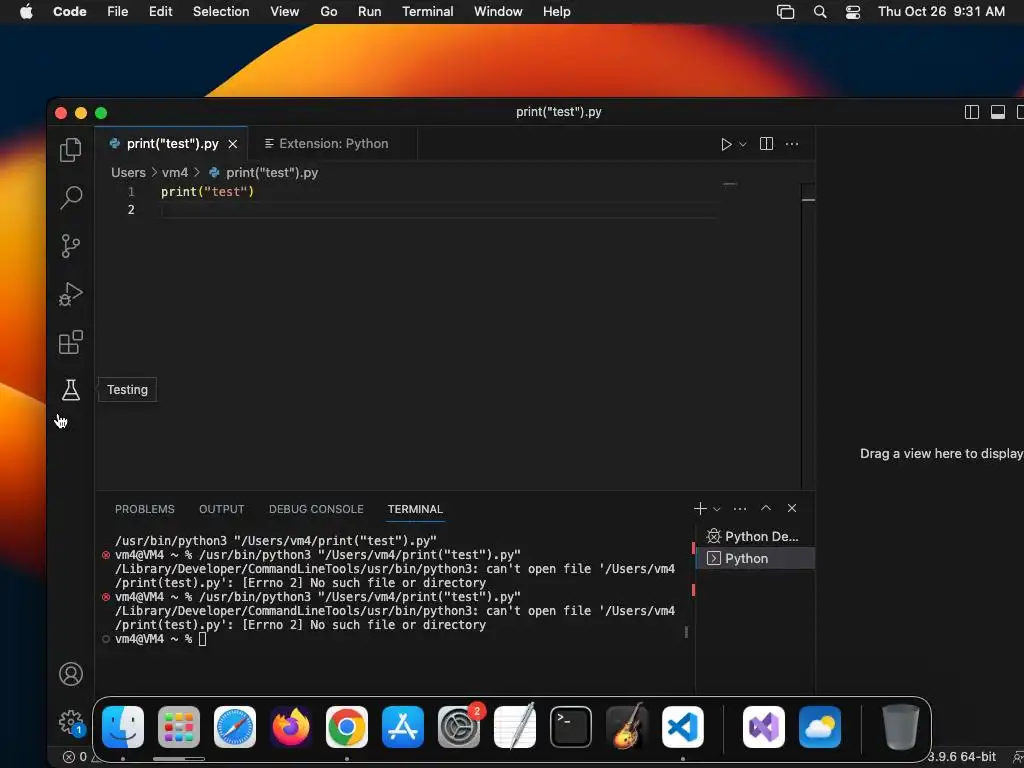Maximize the panel with up chevron

(x=765, y=508)
